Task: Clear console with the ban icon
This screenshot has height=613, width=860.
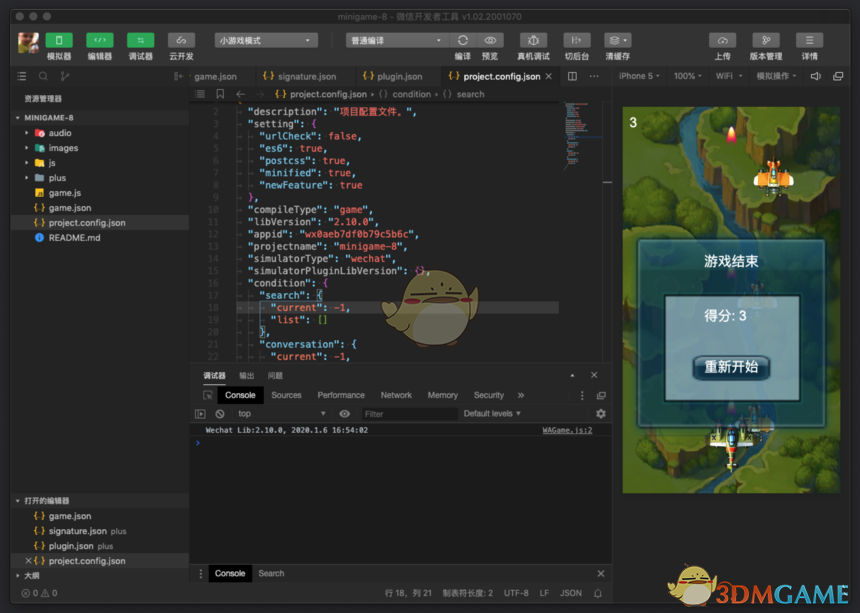Action: pos(220,414)
